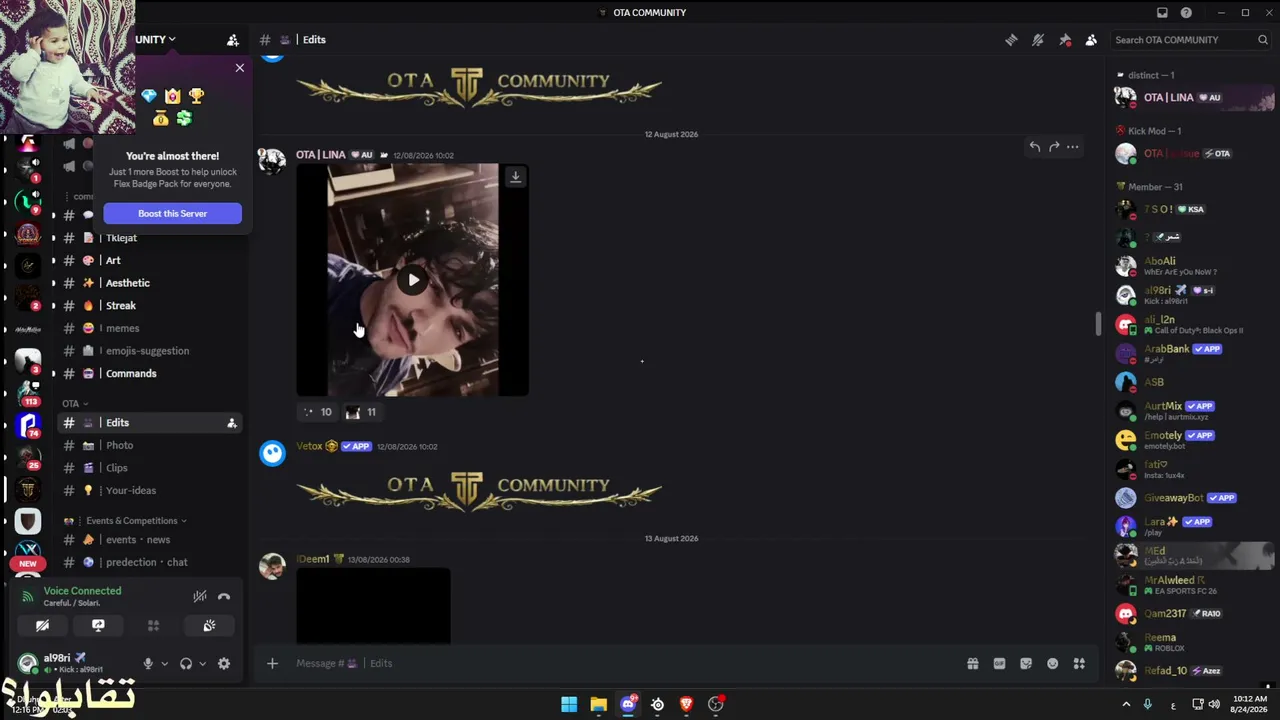Open microphone input options dropdown arrow
The width and height of the screenshot is (1280, 720).
click(164, 663)
